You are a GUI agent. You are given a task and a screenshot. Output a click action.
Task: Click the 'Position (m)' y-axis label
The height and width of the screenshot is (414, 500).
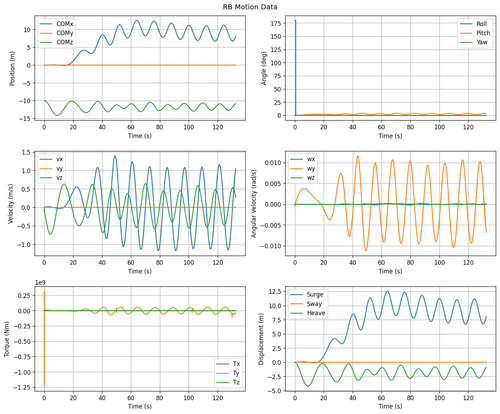[13, 68]
